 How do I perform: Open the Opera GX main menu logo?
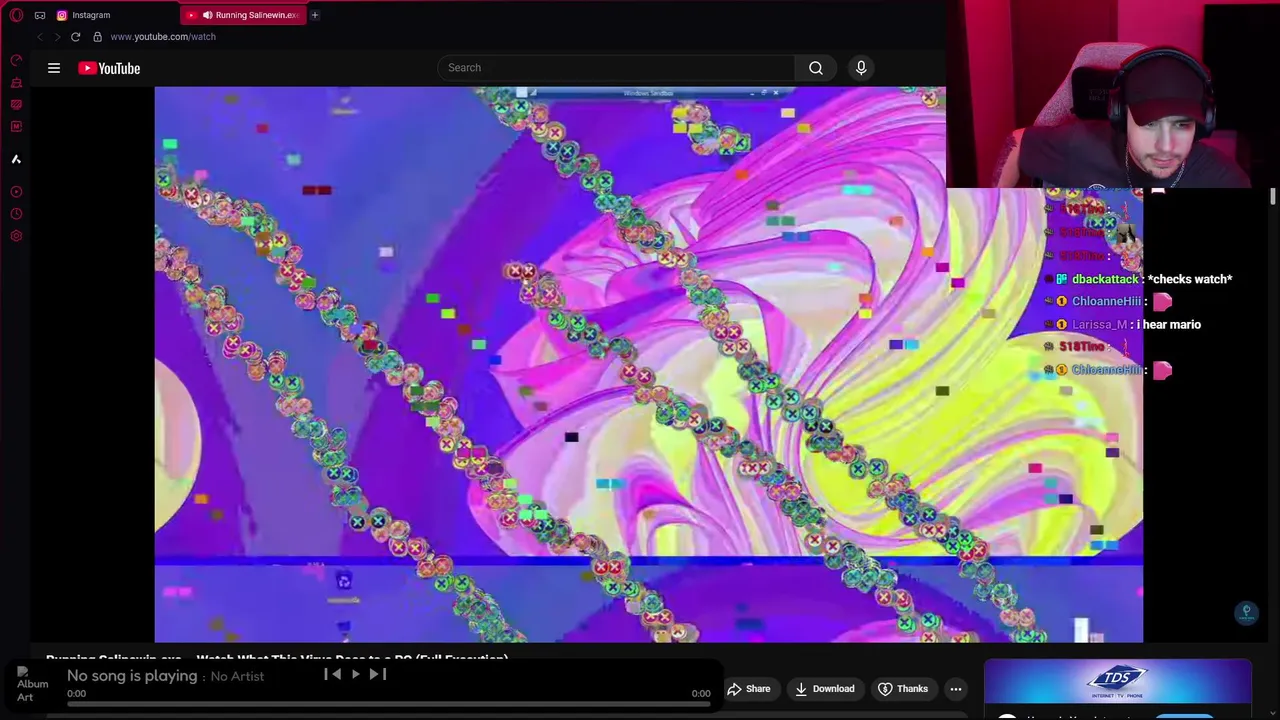tap(16, 15)
